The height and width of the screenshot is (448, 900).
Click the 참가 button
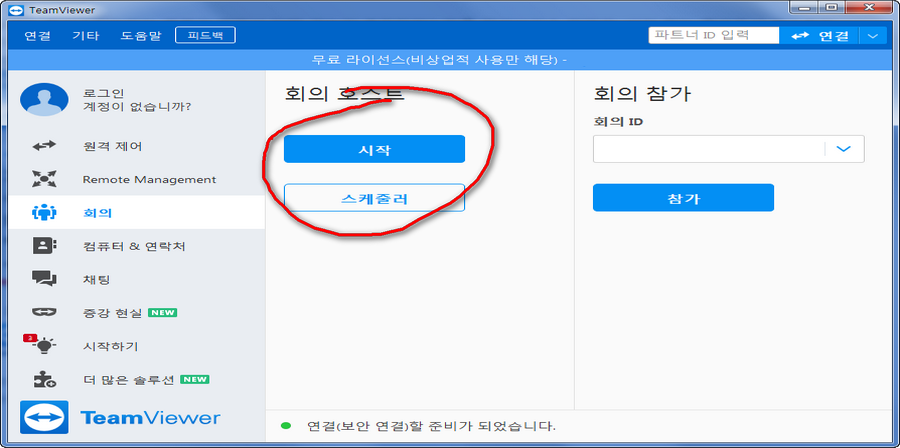[684, 198]
